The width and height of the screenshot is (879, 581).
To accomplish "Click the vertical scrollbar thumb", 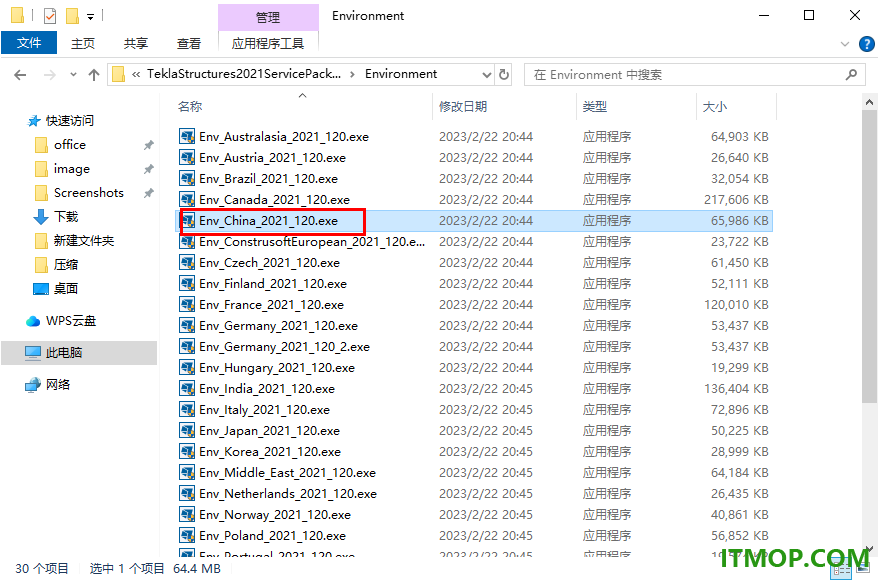I will click(x=869, y=256).
